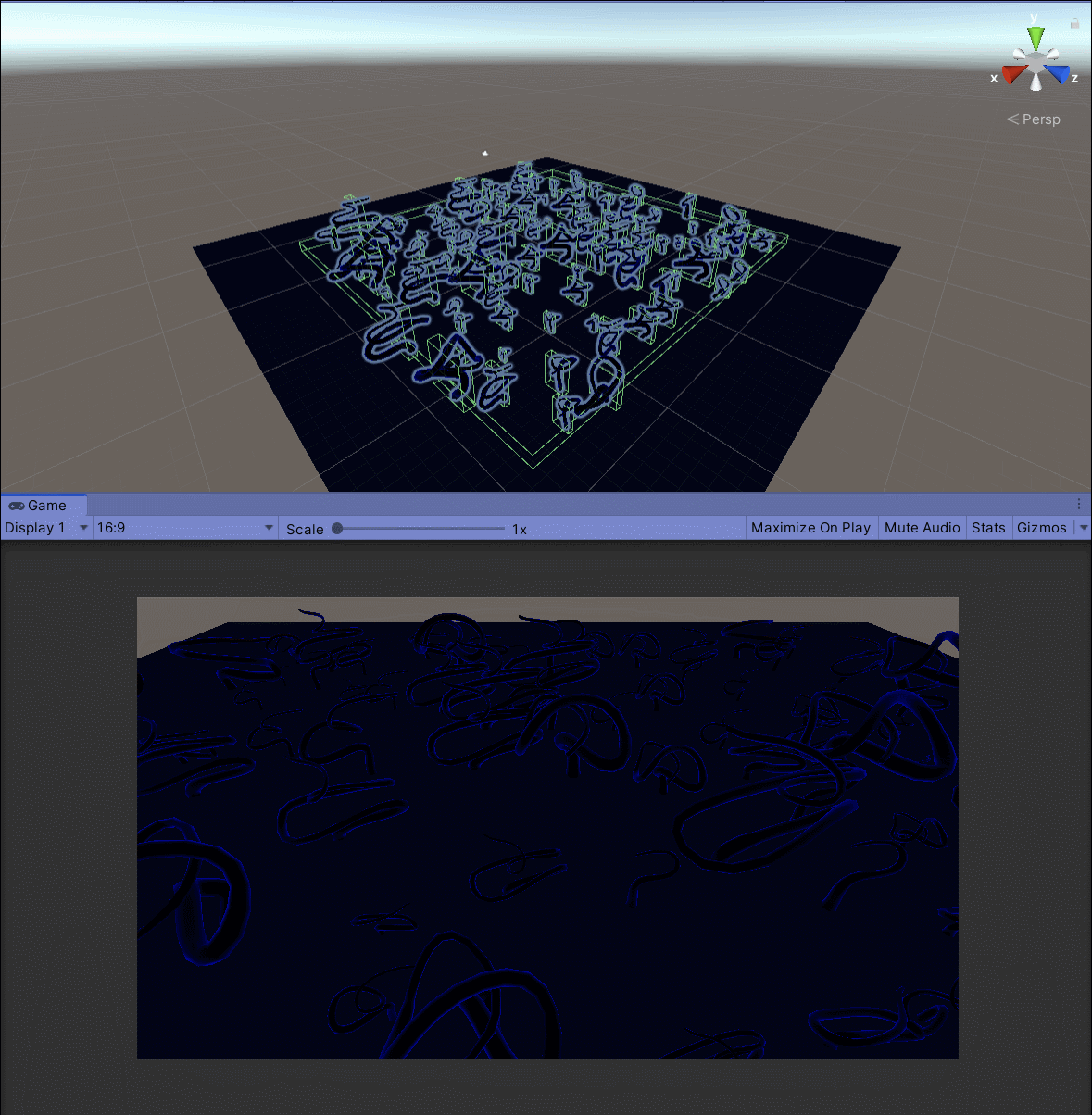Toggle Mute Audio in Game view
Image resolution: width=1092 pixels, height=1115 pixels.
922,528
